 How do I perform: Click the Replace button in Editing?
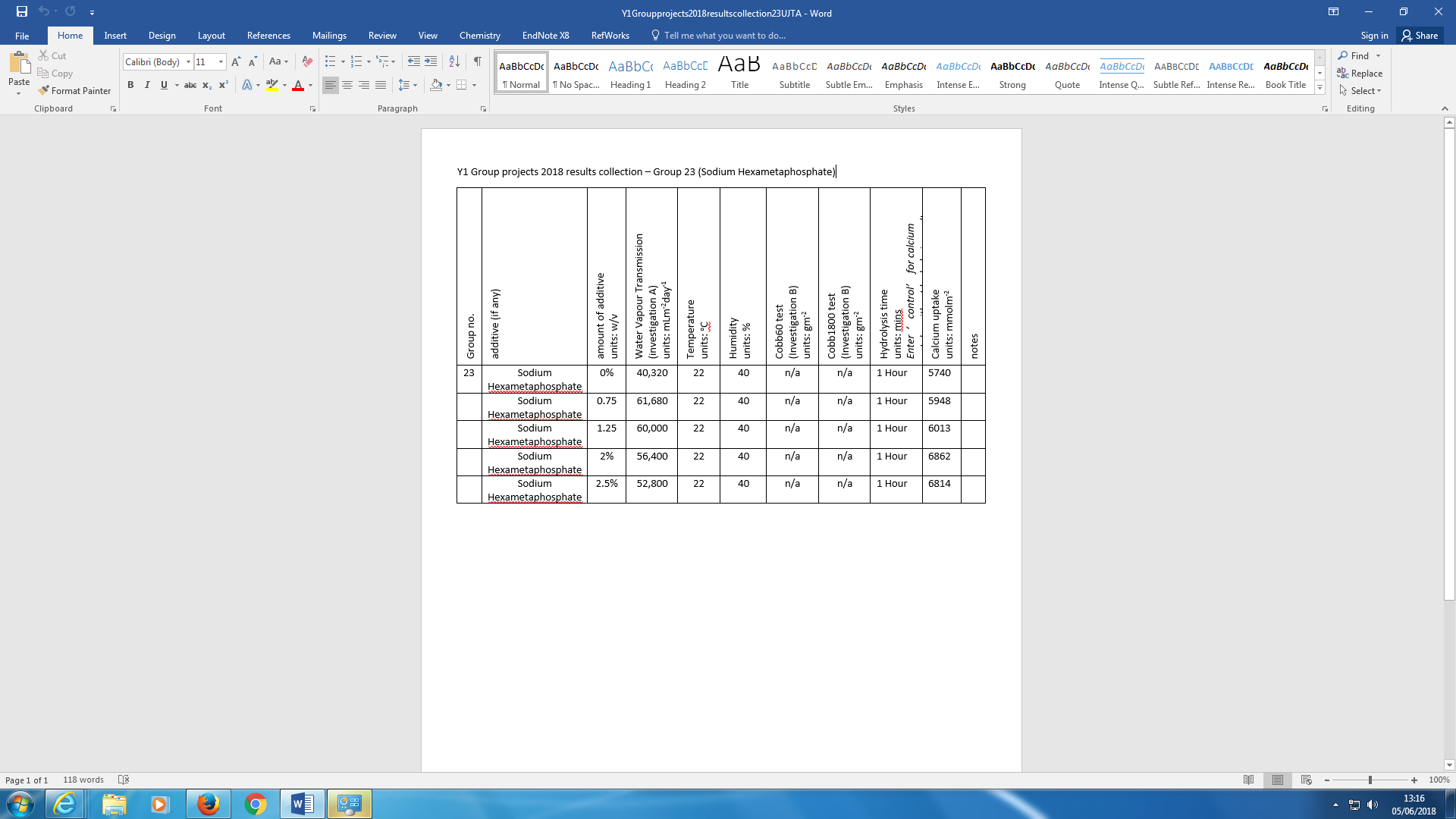point(1360,74)
